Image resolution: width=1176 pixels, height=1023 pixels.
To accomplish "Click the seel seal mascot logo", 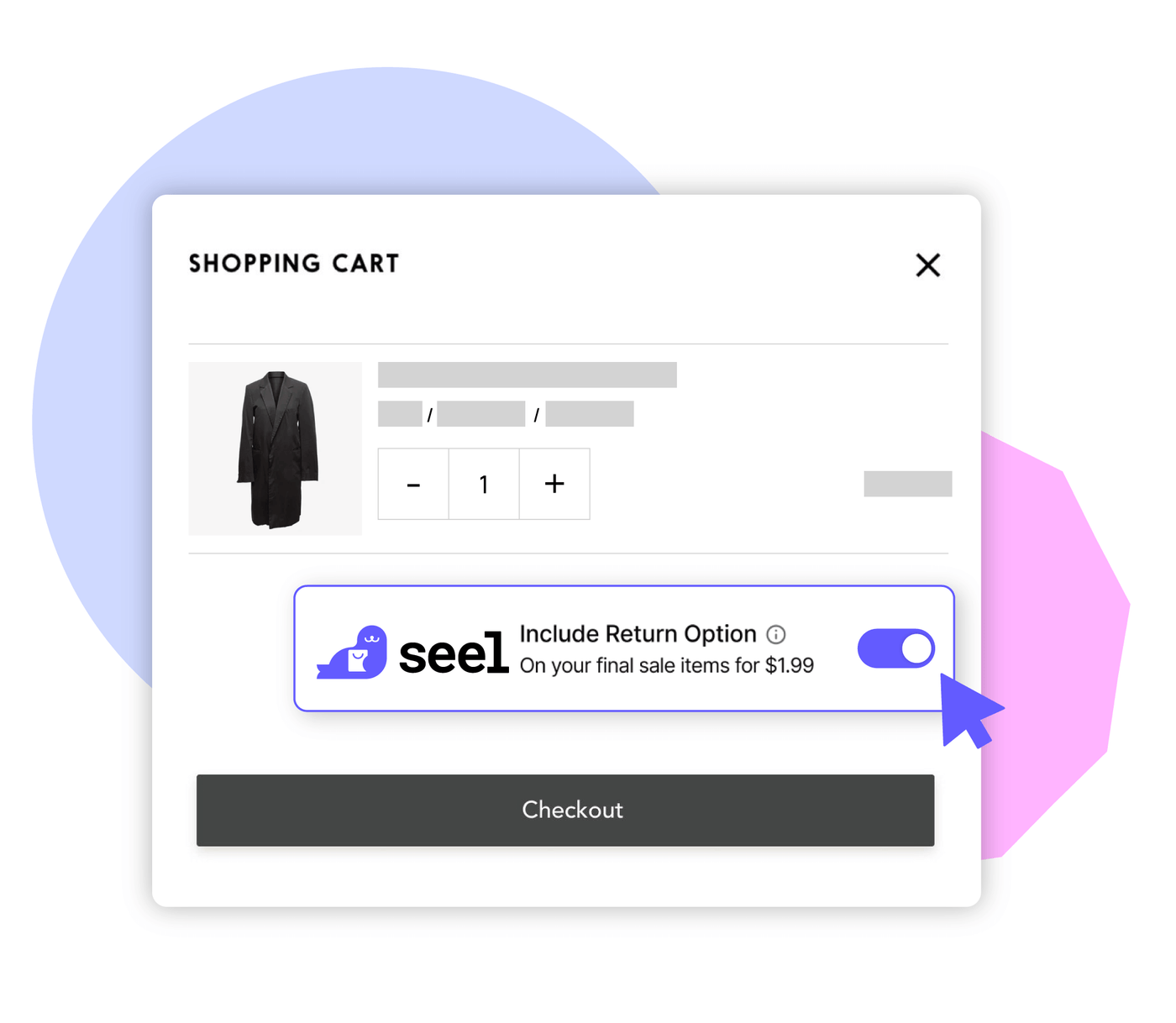I will click(352, 652).
